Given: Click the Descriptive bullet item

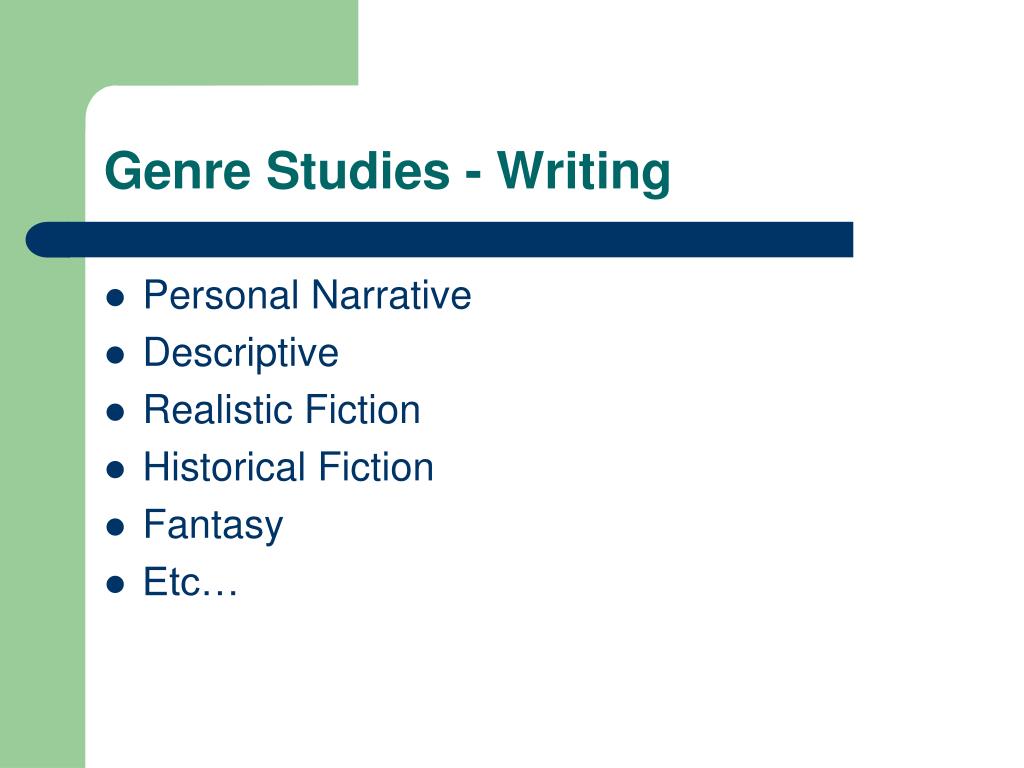Looking at the screenshot, I should (241, 354).
